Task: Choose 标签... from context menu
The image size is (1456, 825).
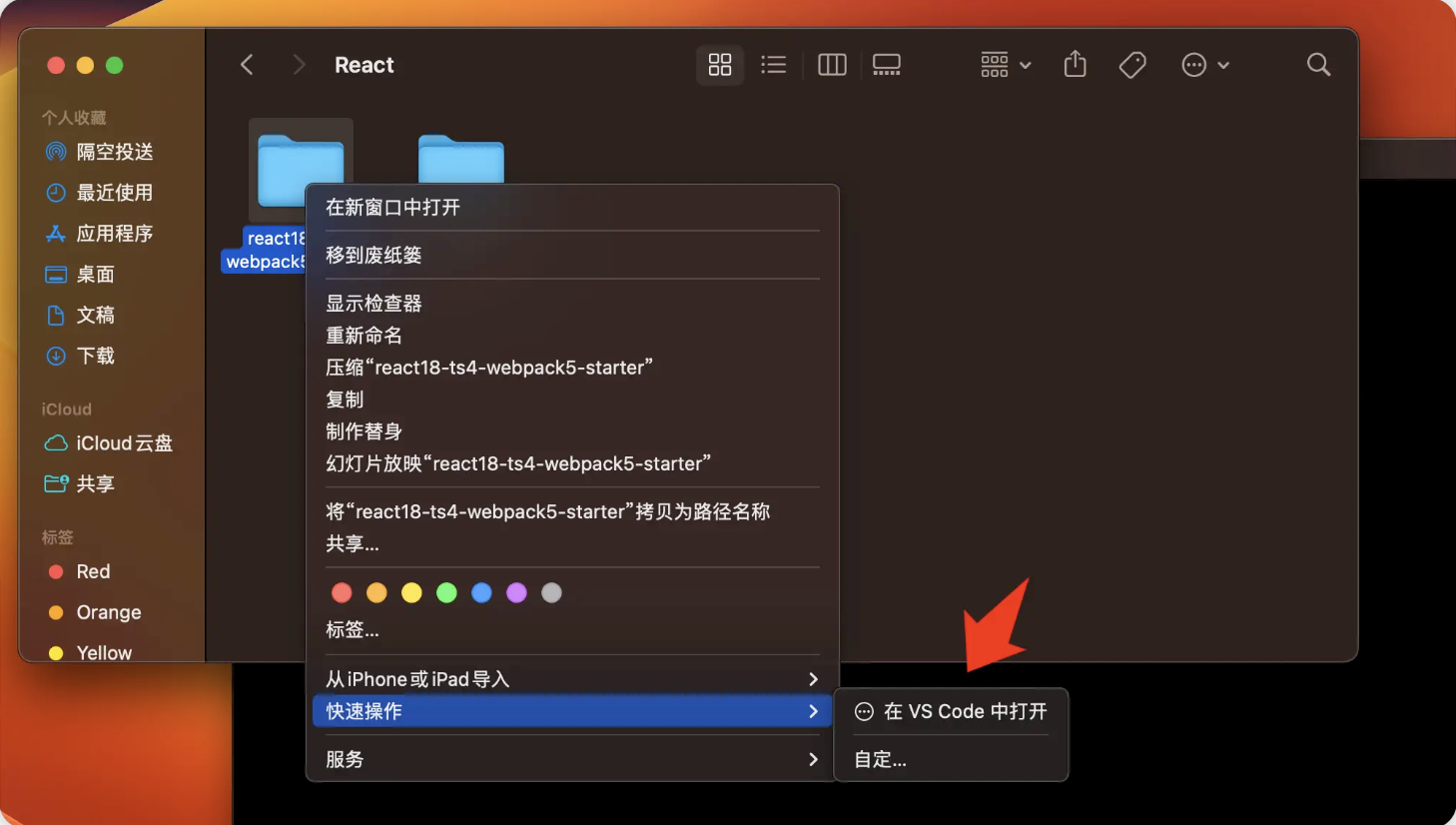Action: click(572, 630)
